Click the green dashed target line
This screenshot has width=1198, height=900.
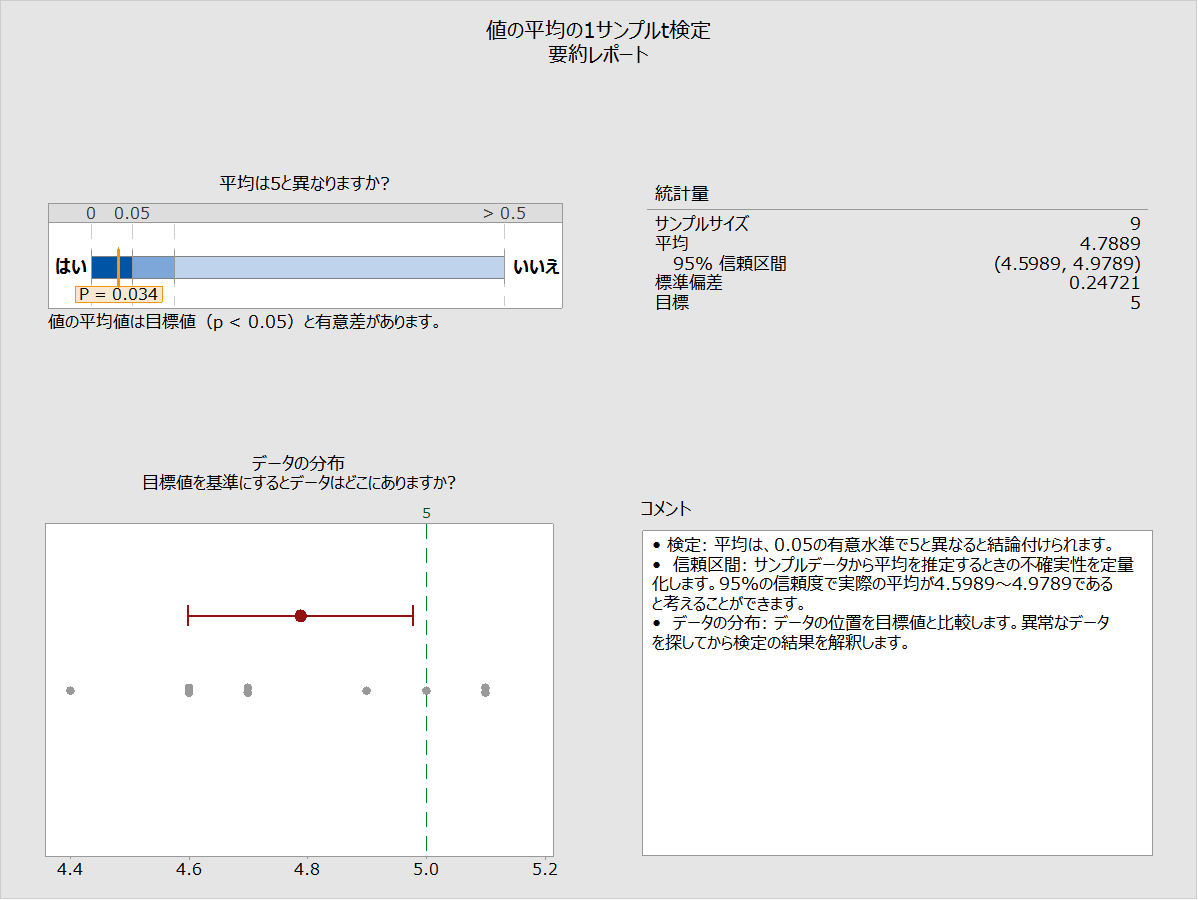(x=426, y=690)
